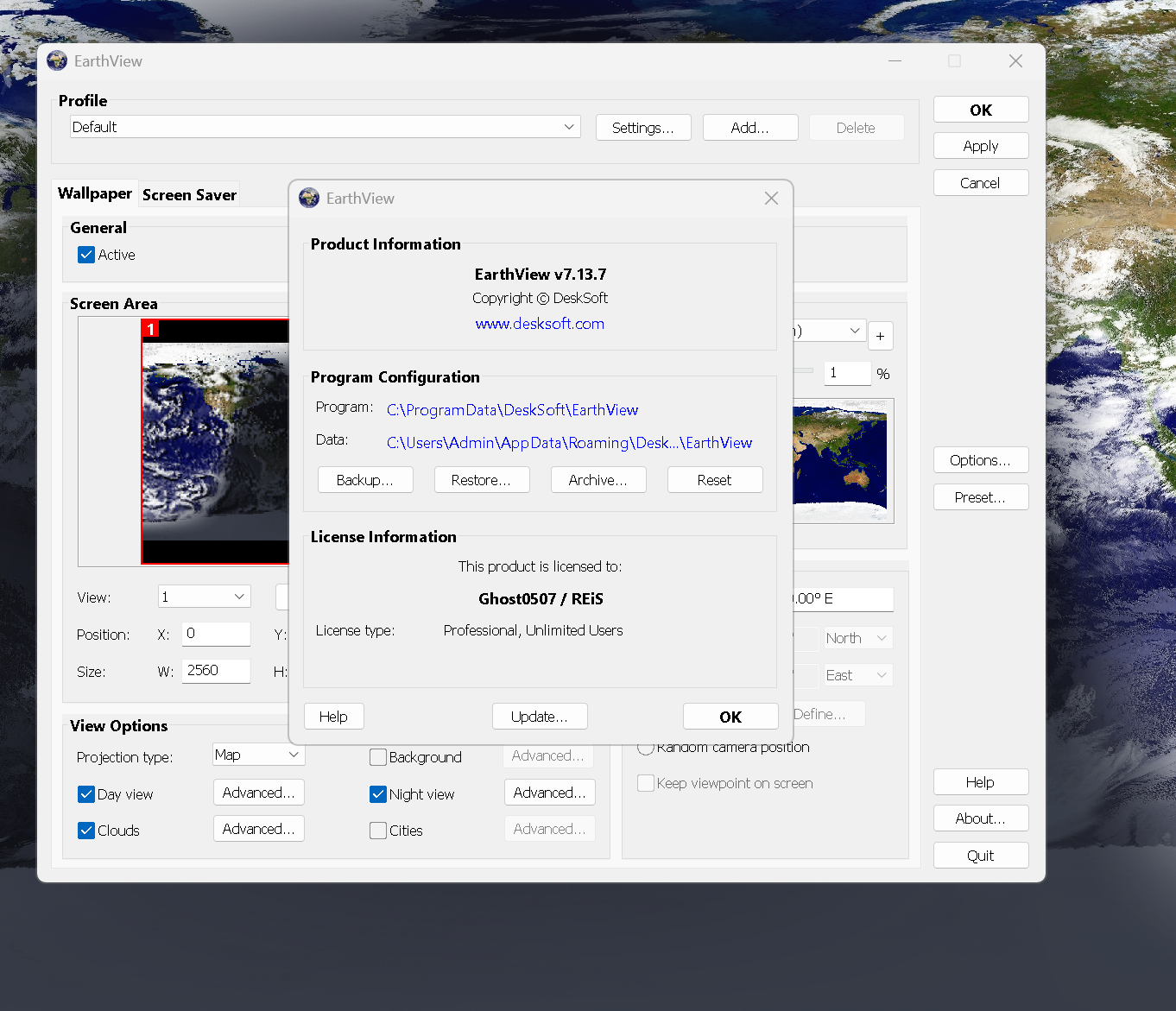Viewport: 1176px width, 1011px height.
Task: Open the Program folder path link
Action: [512, 410]
